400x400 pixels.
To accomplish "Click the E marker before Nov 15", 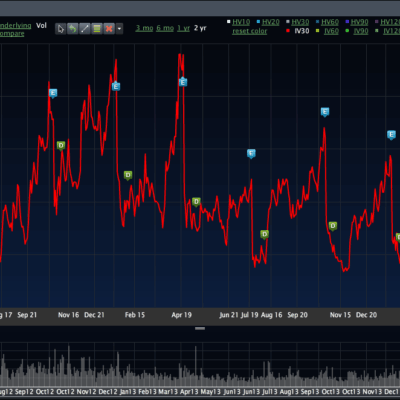I will tap(325, 112).
